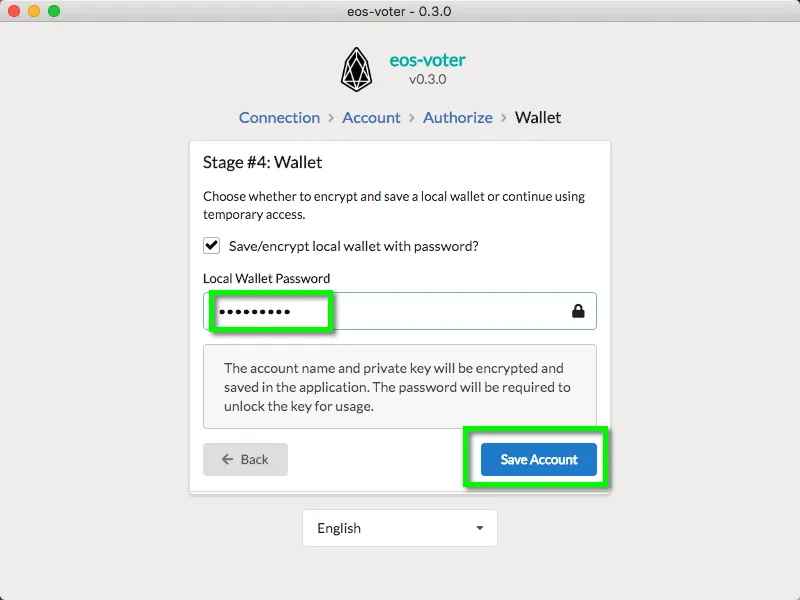Click the Back button

[x=245, y=459]
